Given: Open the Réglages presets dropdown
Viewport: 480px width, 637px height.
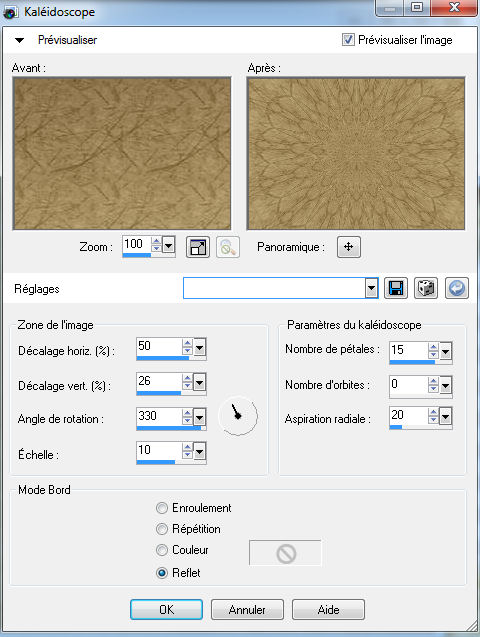Looking at the screenshot, I should 371,288.
